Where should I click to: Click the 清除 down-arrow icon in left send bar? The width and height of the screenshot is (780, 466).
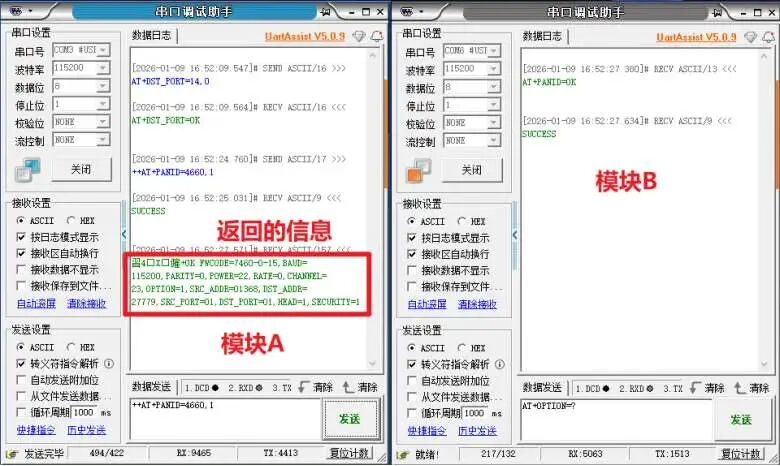pyautogui.click(x=303, y=387)
